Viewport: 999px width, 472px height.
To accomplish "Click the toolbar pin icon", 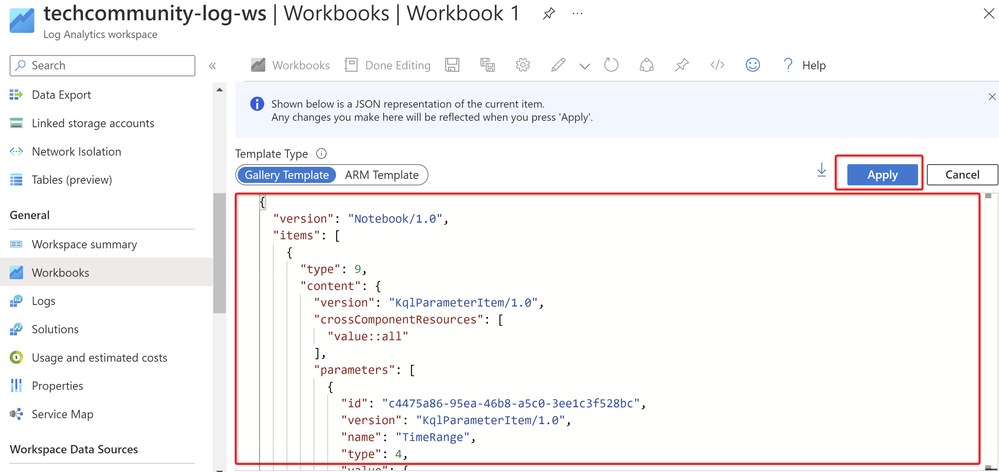I will point(682,65).
